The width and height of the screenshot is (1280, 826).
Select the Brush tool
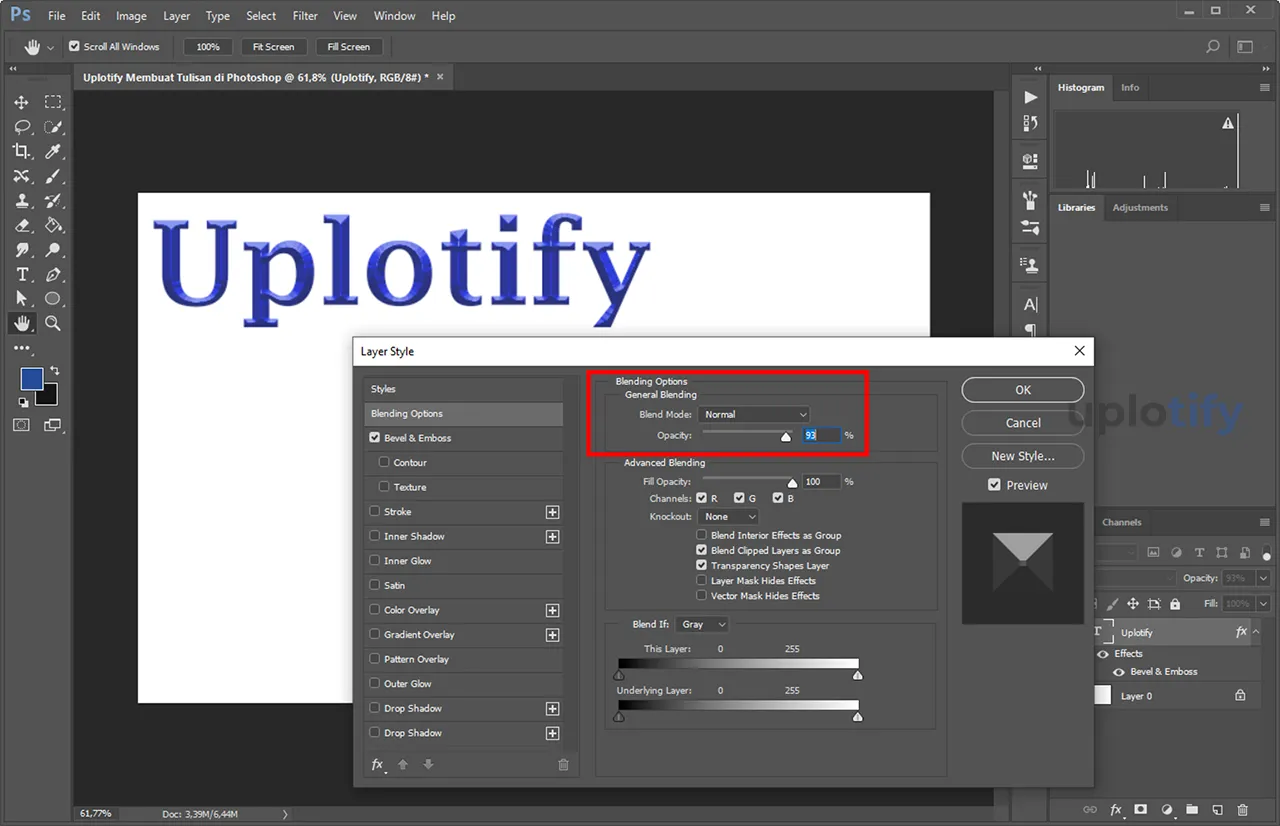point(53,176)
